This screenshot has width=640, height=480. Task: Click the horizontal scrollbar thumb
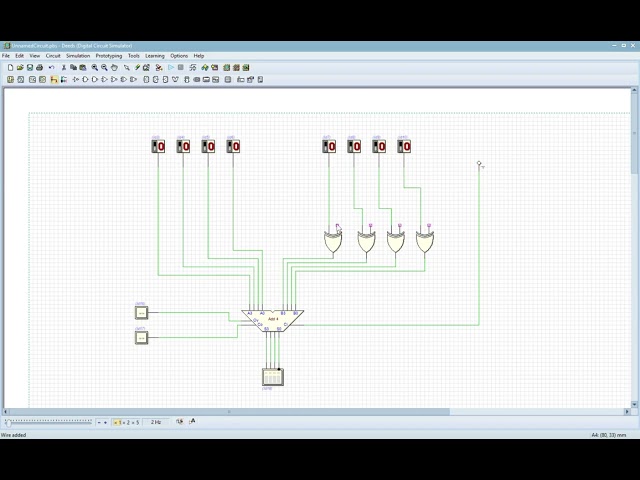[x=229, y=411]
